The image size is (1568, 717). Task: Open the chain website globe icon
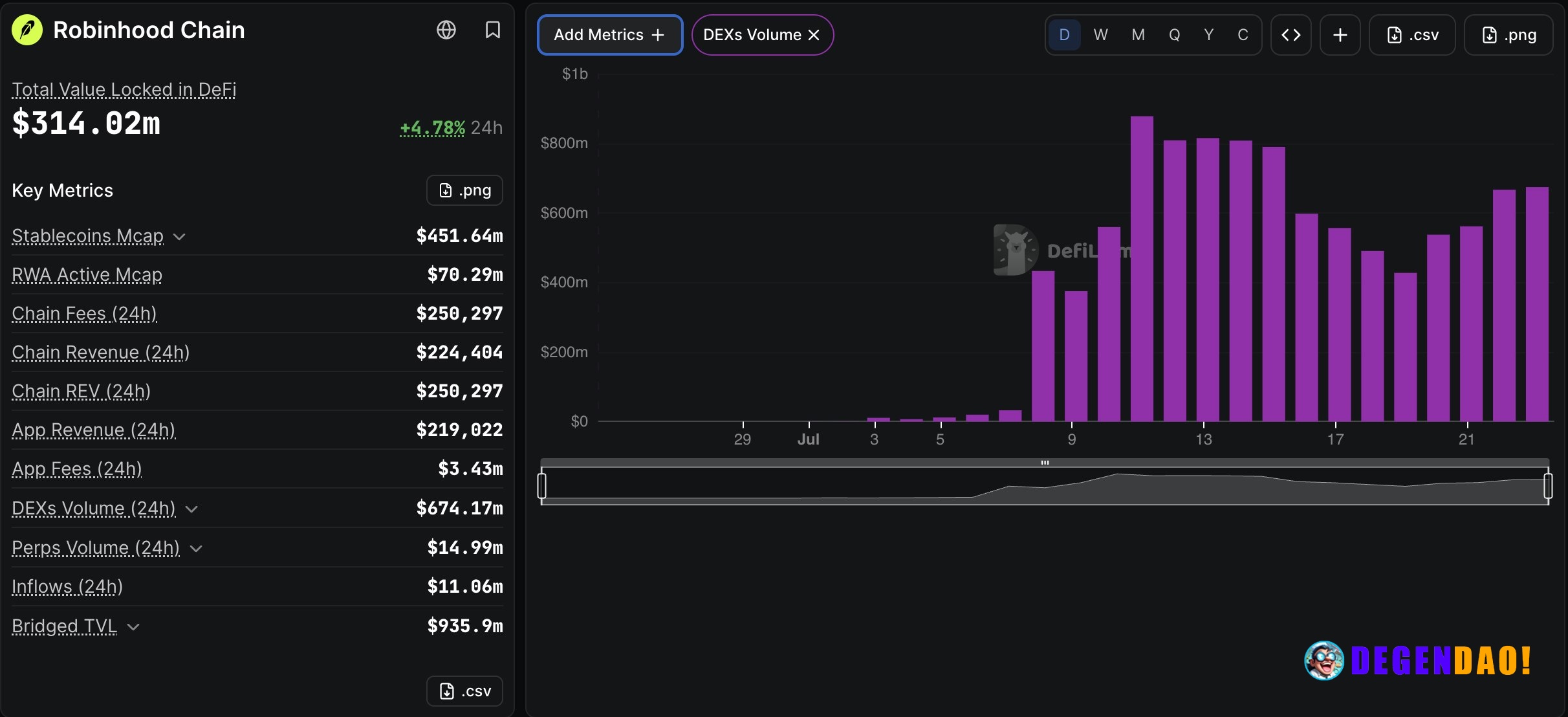coord(446,30)
